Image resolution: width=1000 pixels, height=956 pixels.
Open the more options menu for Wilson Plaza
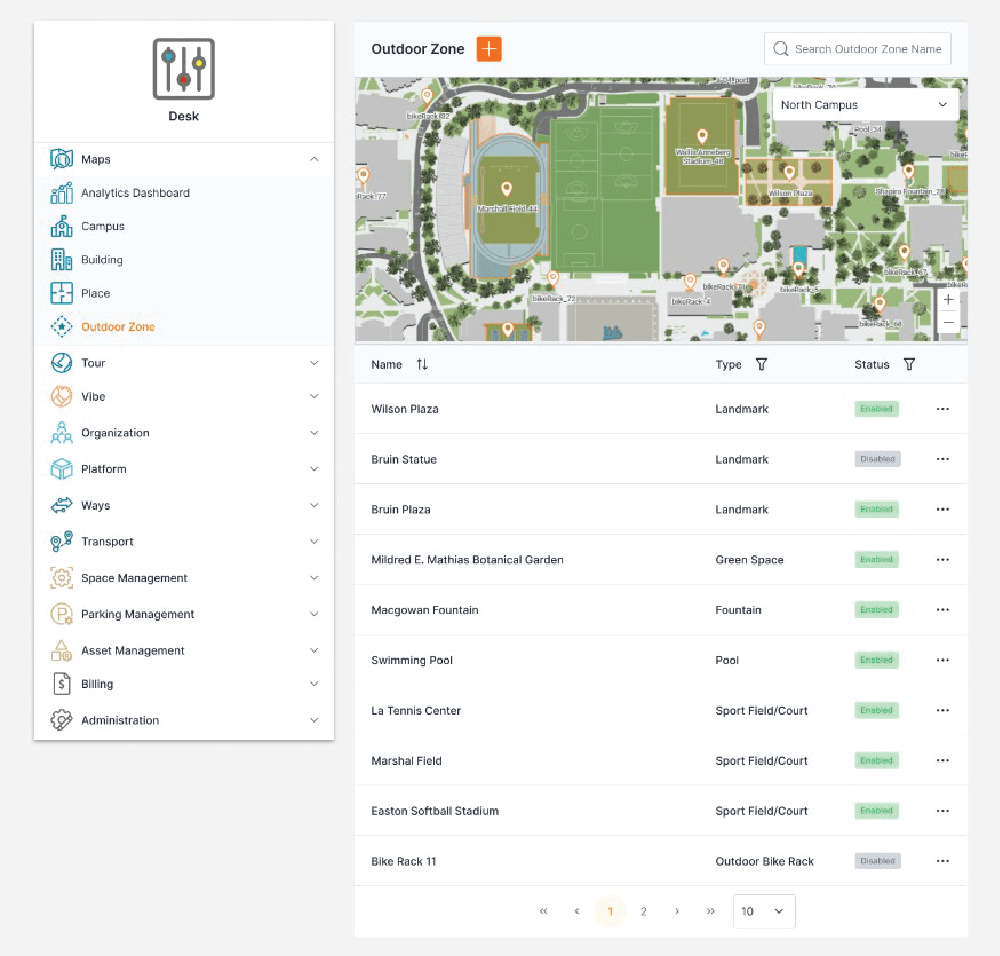[942, 409]
